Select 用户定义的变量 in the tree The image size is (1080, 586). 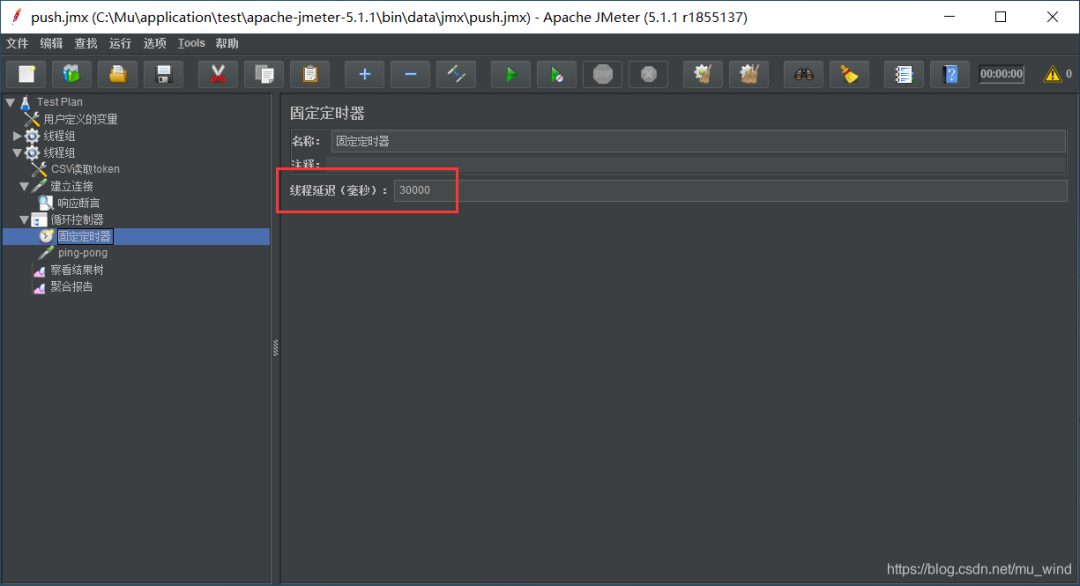(81, 119)
